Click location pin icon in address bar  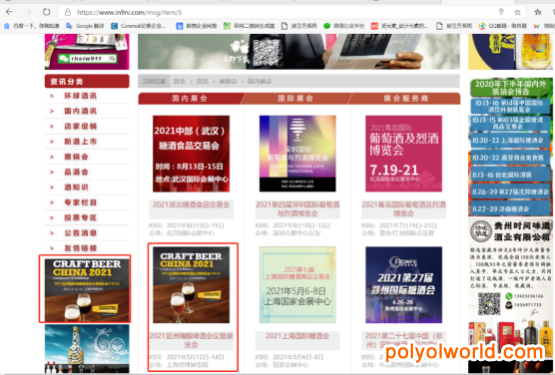click(x=501, y=12)
